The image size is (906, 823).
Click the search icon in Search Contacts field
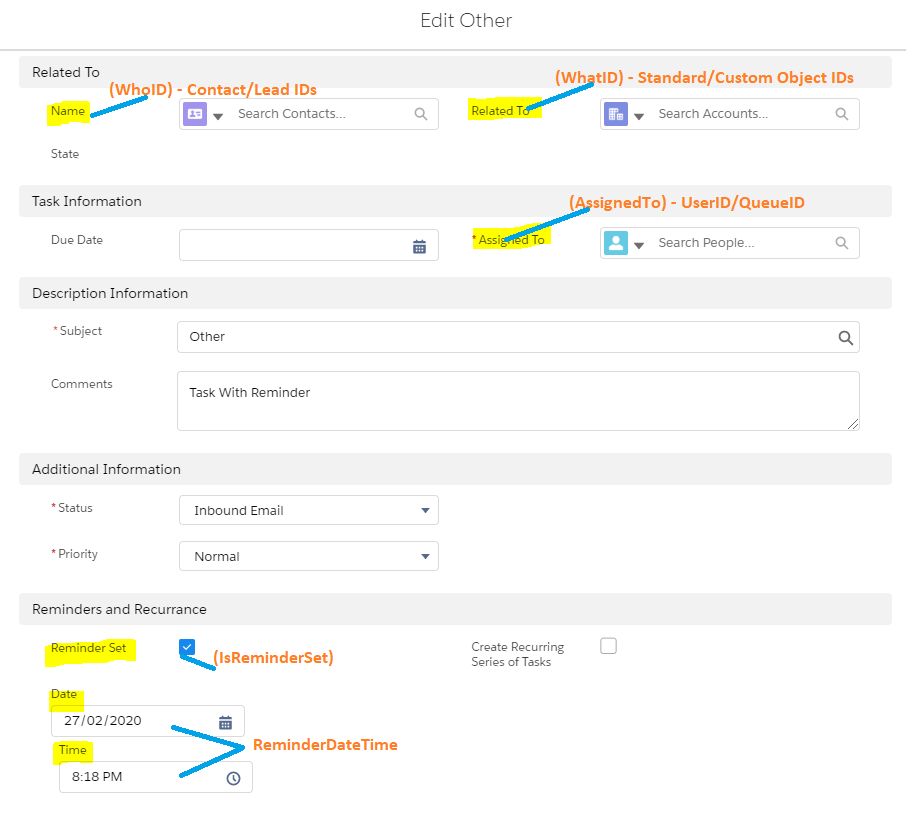click(x=420, y=114)
